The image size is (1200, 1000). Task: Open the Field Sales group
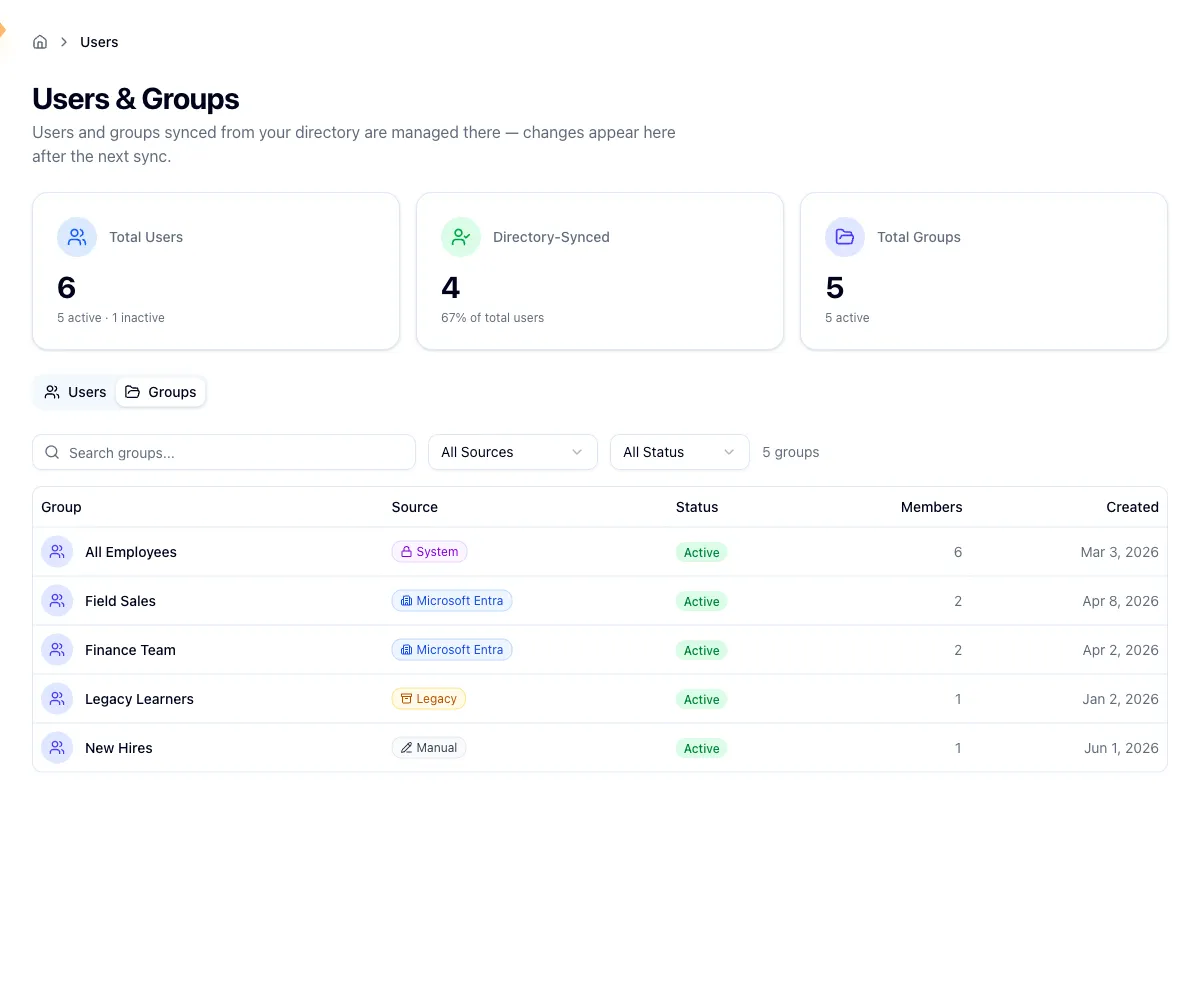pos(120,601)
